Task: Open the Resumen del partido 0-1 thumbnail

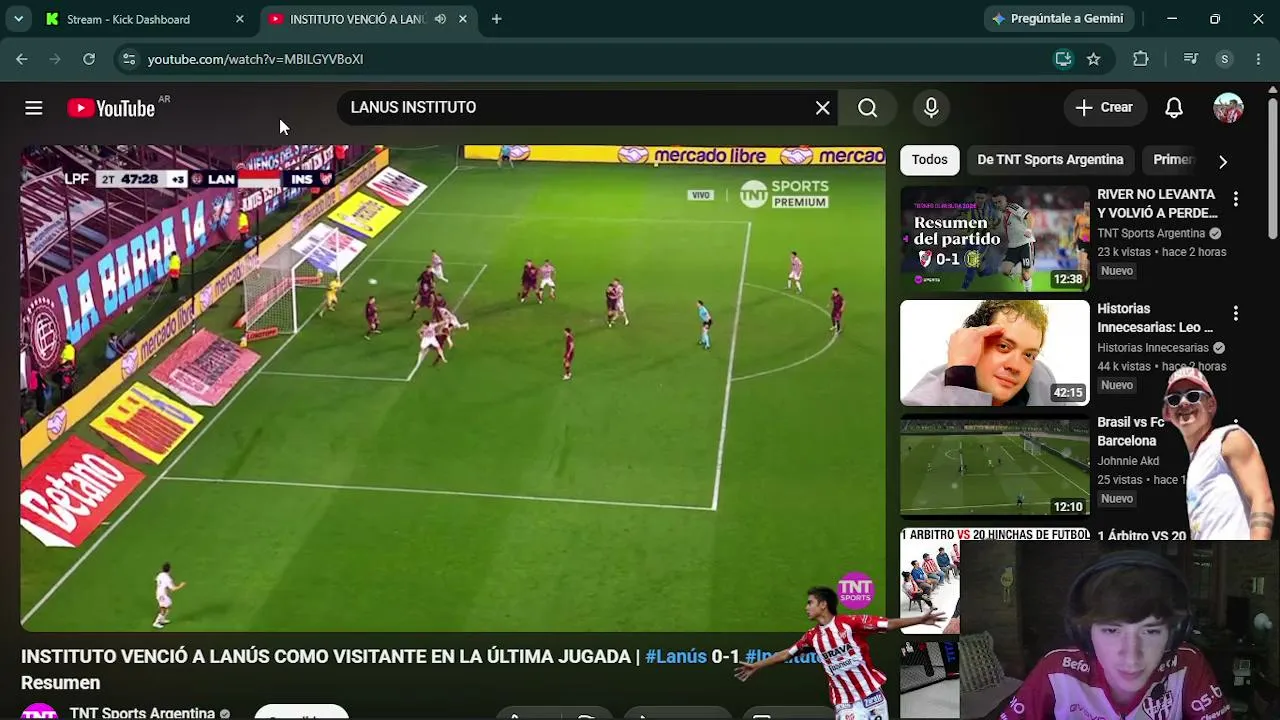Action: [x=994, y=239]
